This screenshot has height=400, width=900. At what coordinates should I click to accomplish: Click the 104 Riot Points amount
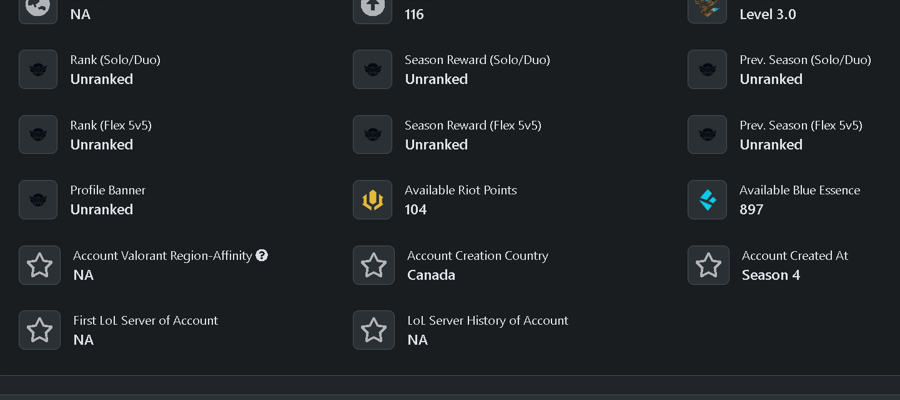[416, 209]
